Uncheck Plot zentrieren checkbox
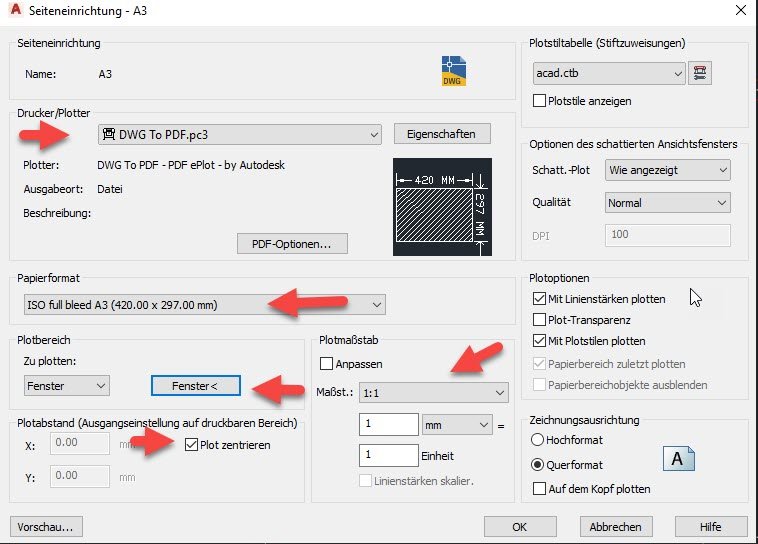The image size is (758, 544). pos(191,444)
